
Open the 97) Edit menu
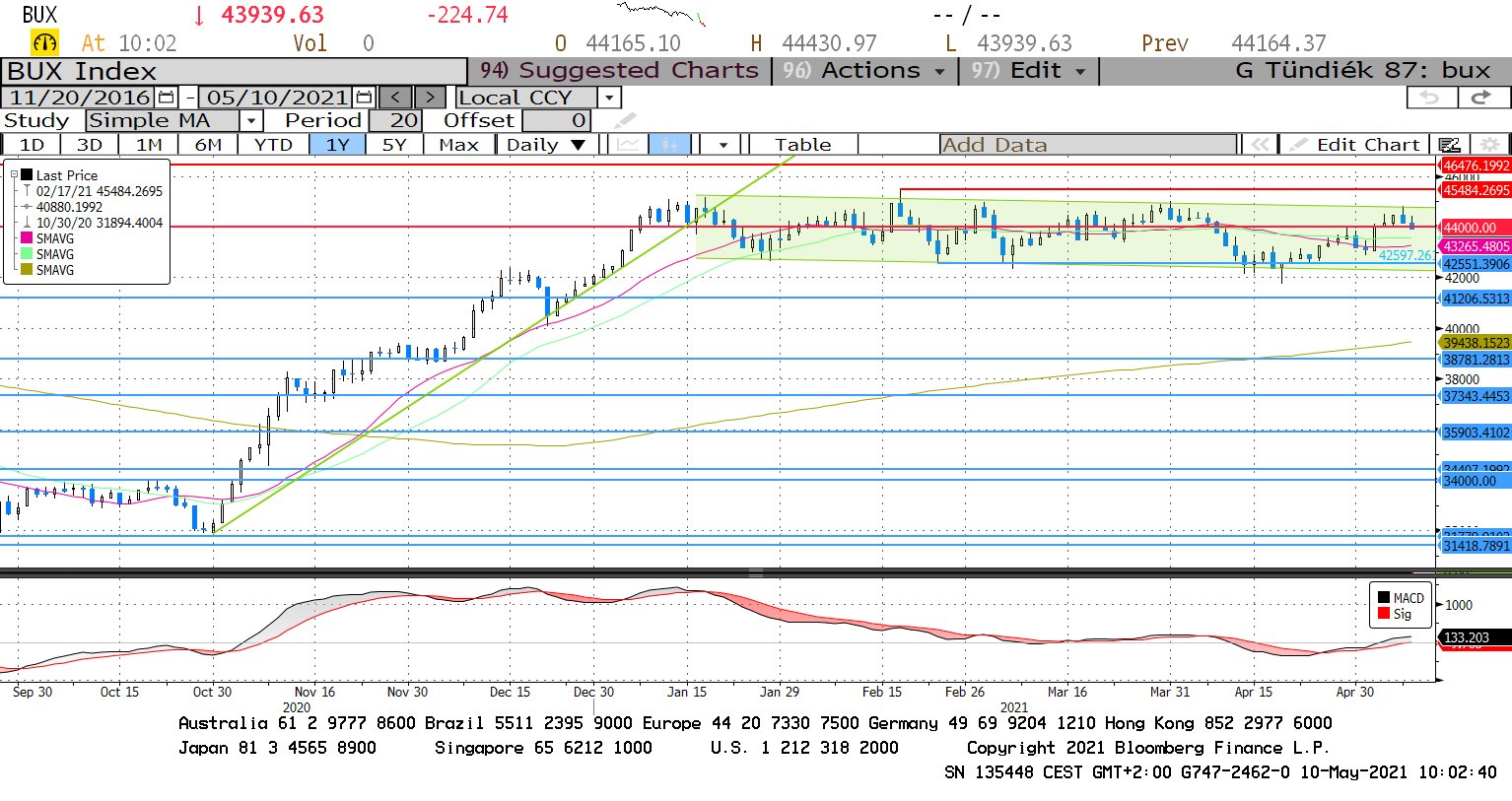click(x=1028, y=70)
